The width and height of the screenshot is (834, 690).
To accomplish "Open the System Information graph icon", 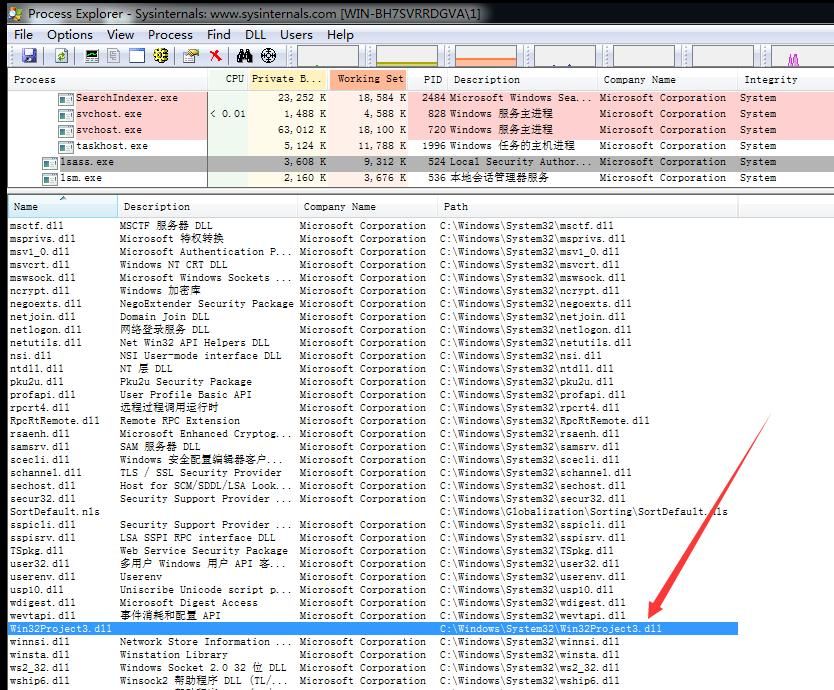I will pos(92,55).
